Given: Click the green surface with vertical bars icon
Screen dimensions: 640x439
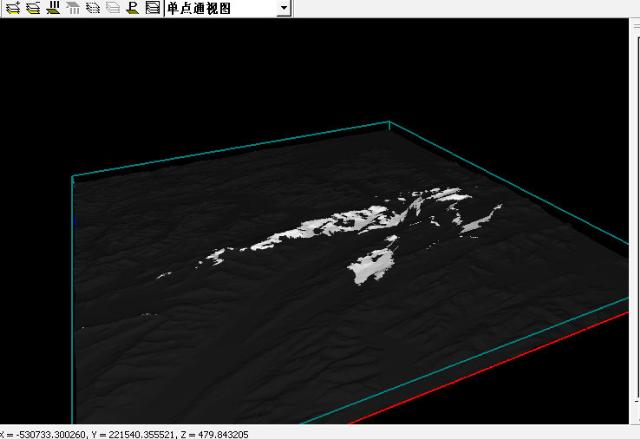Looking at the screenshot, I should 53,7.
